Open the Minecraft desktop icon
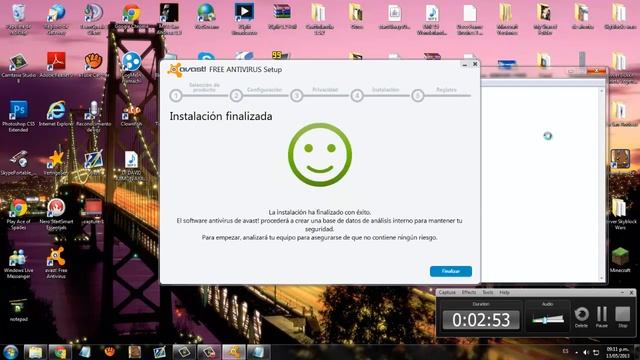The image size is (640, 360). click(620, 260)
